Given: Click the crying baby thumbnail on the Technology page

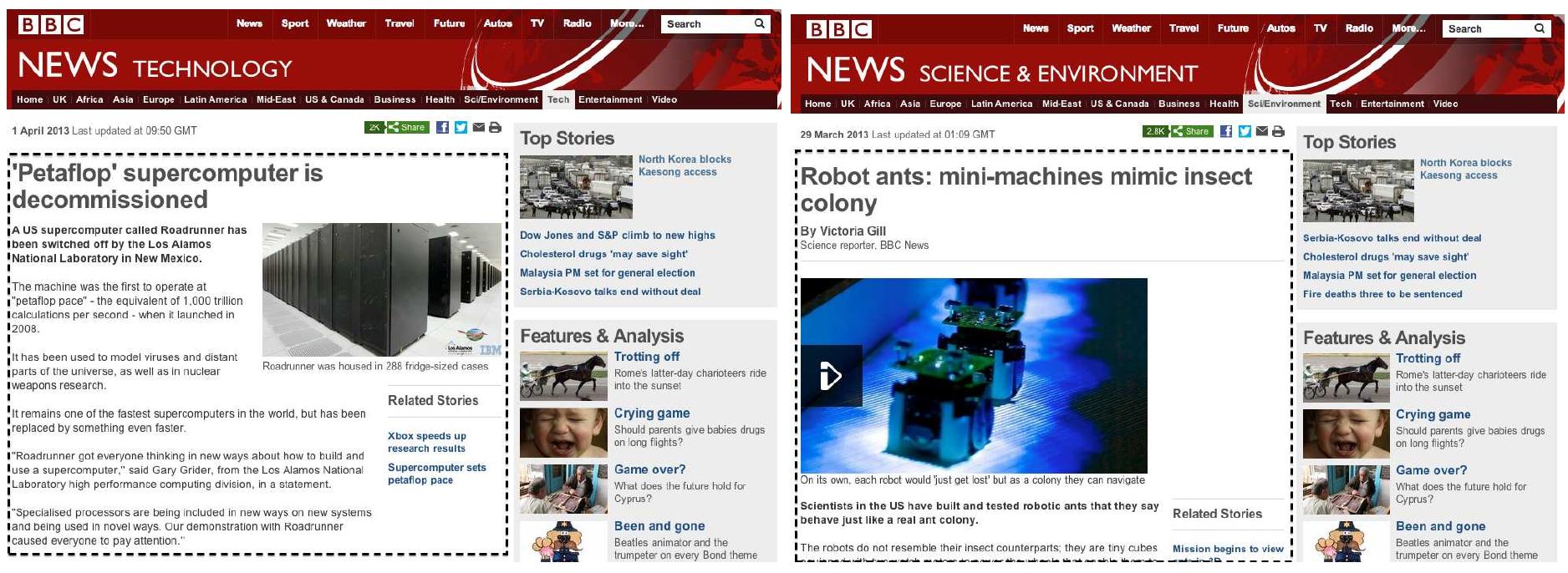Looking at the screenshot, I should click(x=563, y=432).
